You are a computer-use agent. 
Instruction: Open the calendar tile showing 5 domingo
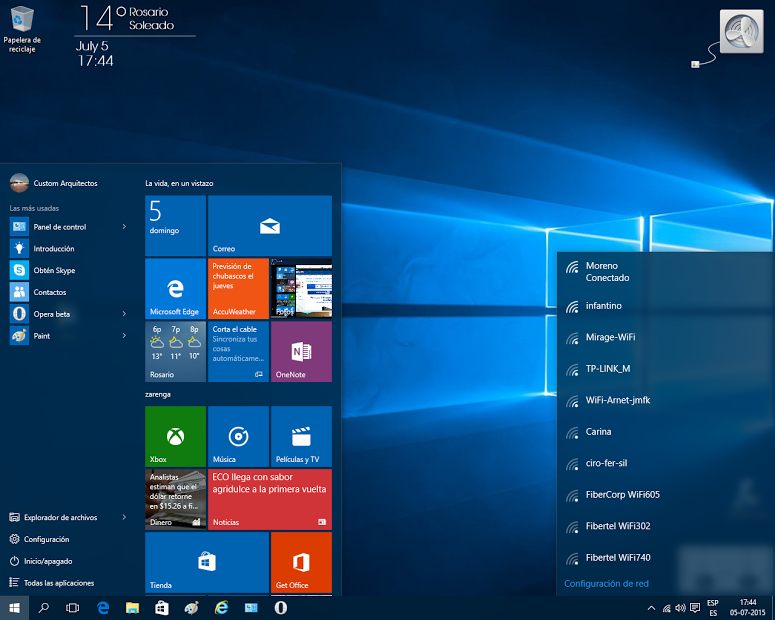pyautogui.click(x=175, y=225)
